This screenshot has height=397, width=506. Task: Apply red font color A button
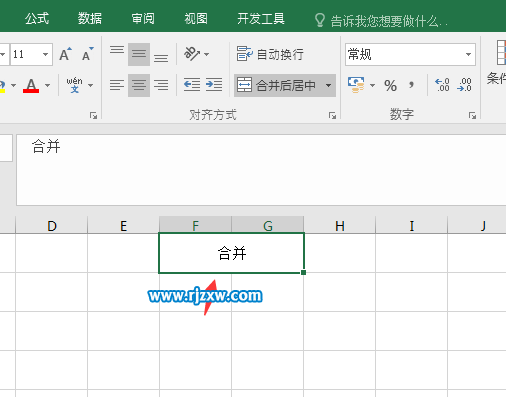pyautogui.click(x=31, y=85)
